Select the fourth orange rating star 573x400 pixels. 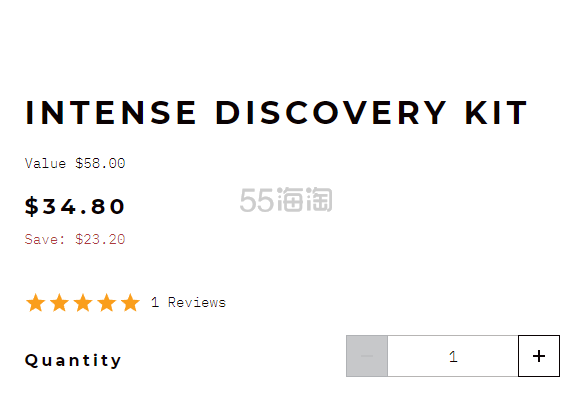tap(107, 303)
